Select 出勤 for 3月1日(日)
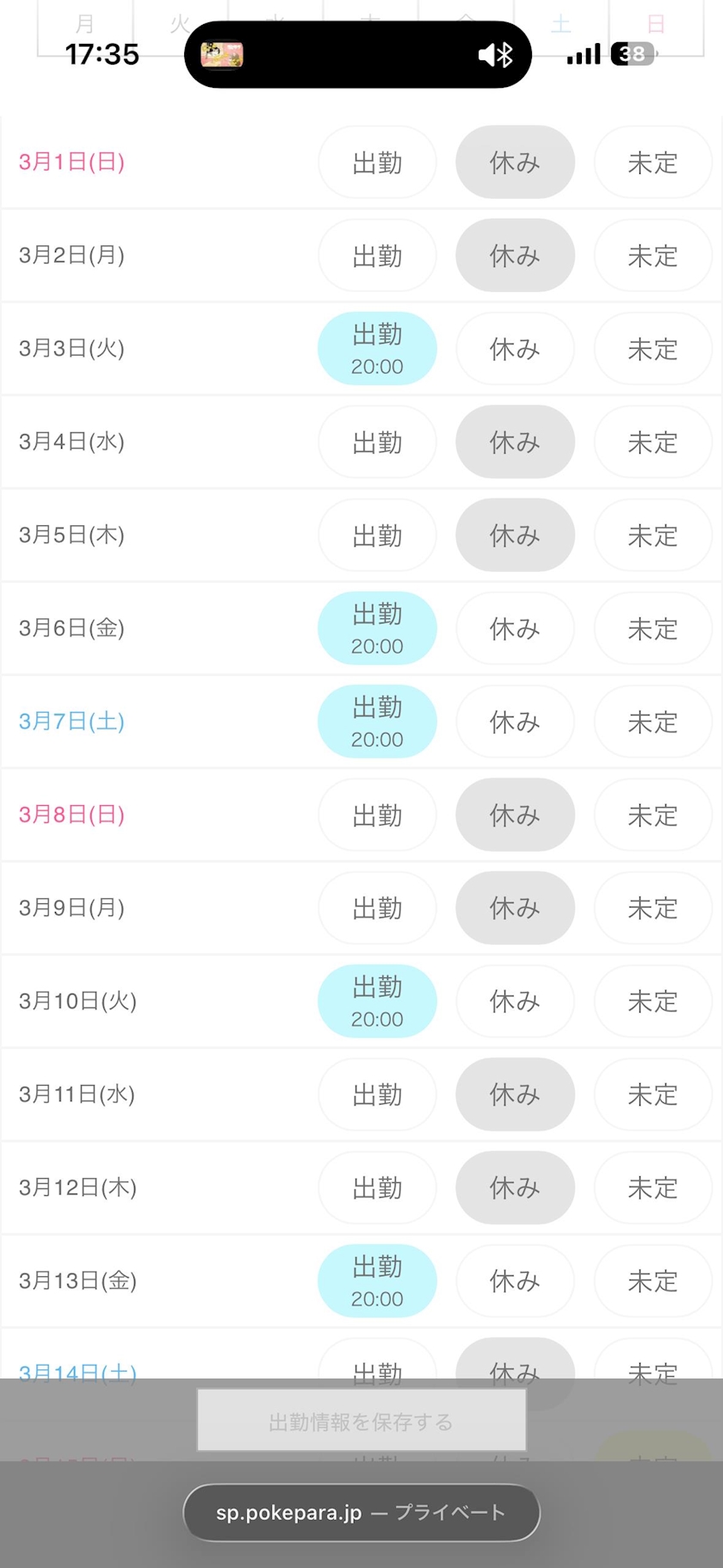The image size is (723, 1568). [x=377, y=163]
